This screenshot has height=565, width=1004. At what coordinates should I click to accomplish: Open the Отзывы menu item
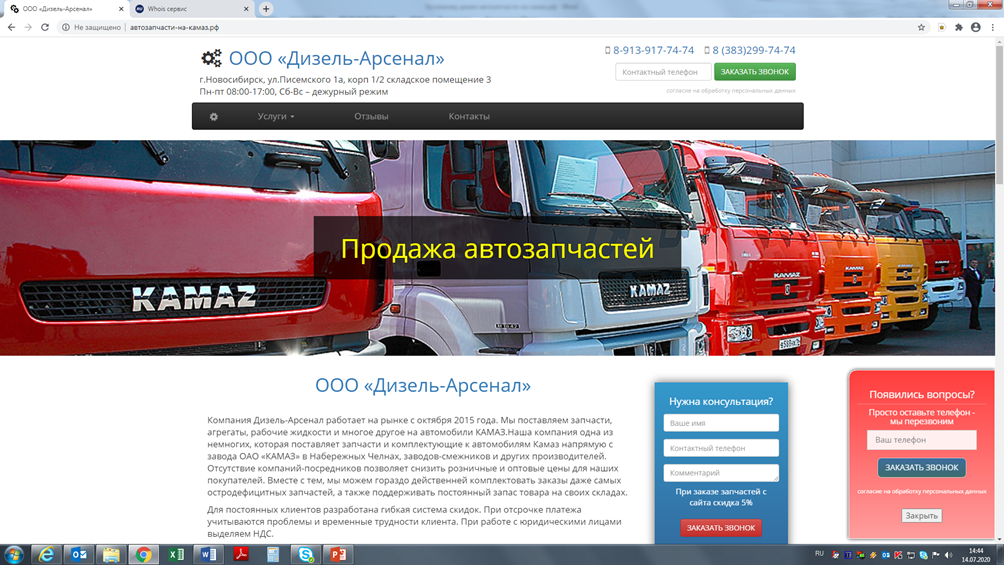pyautogui.click(x=371, y=117)
